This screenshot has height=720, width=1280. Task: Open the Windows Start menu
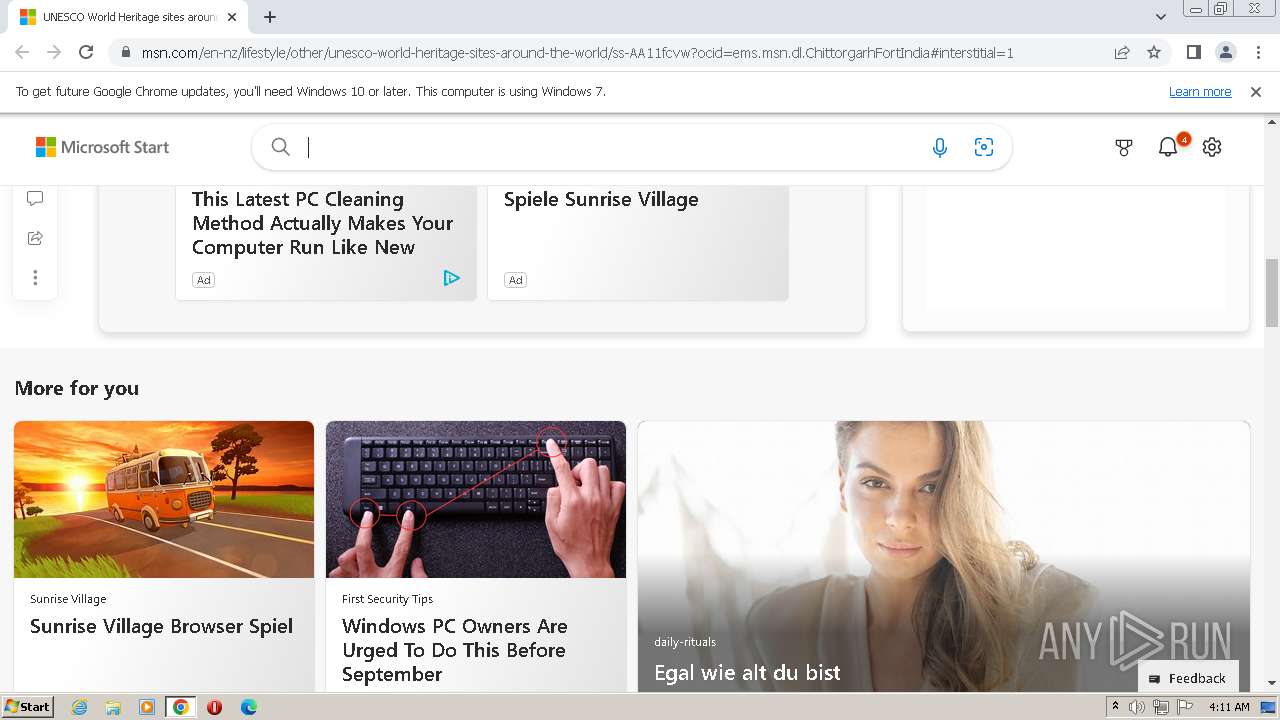tap(27, 707)
